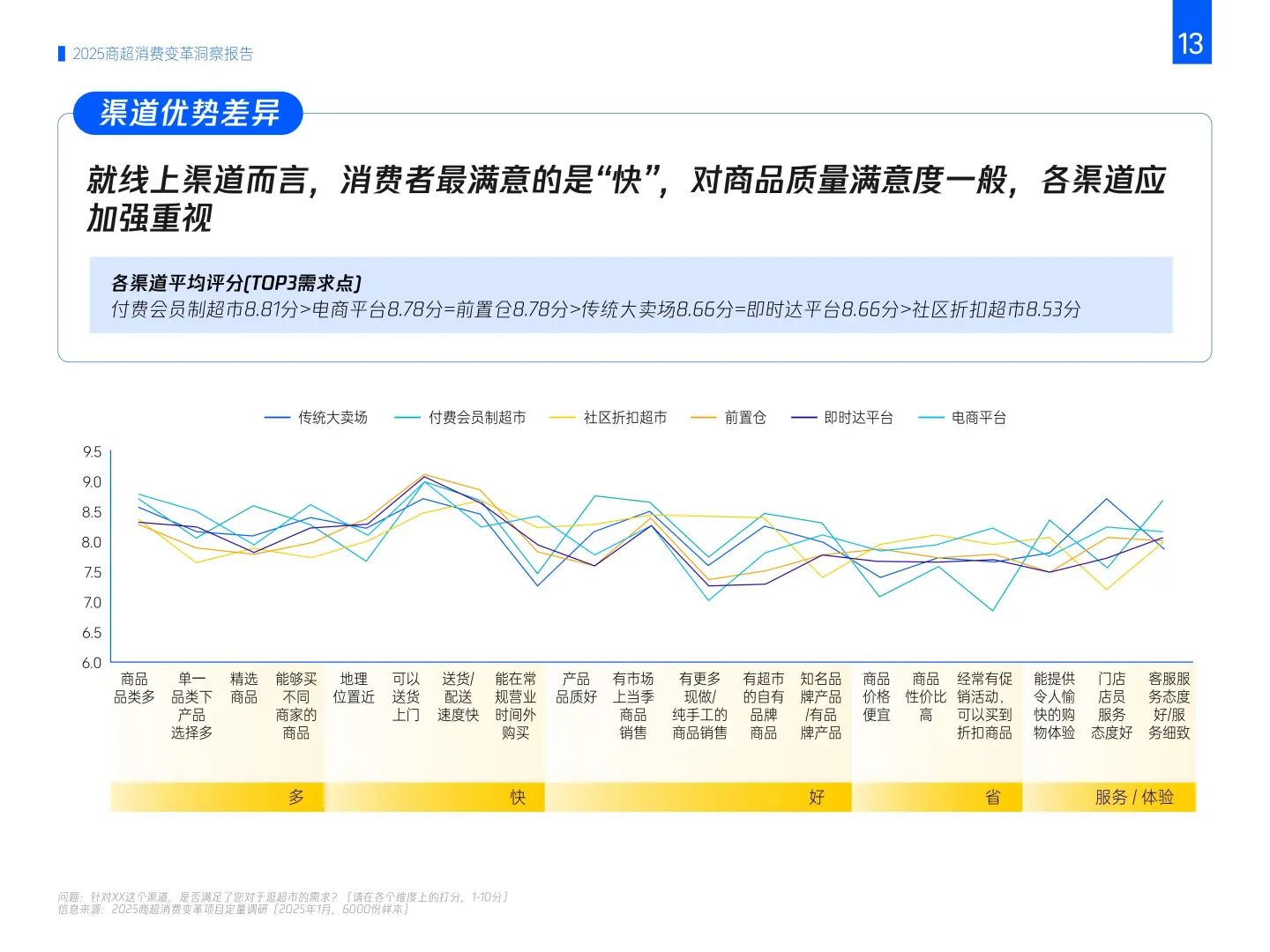
Task: Click the '好' category band
Action: click(698, 797)
